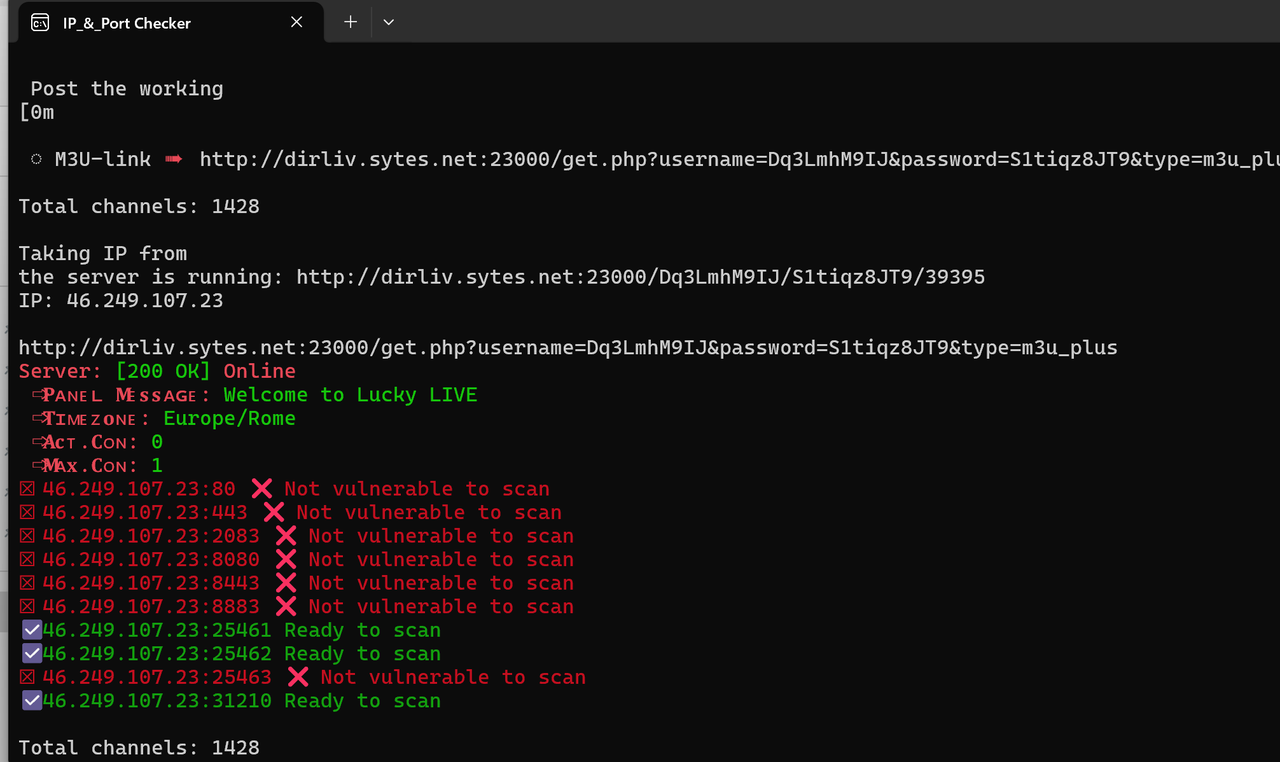The width and height of the screenshot is (1280, 762).
Task: Click the checkmark icon beside port 31210
Action: [32, 701]
